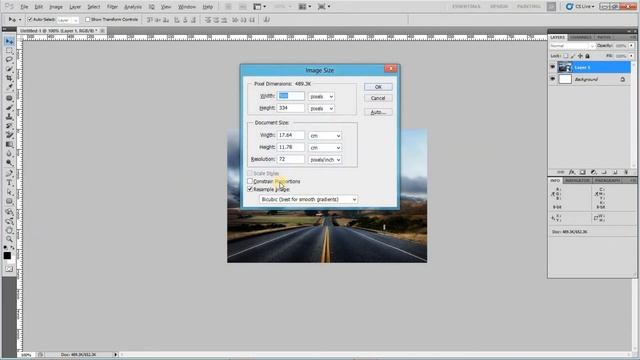Click the foreground color swatch

click(x=7, y=256)
